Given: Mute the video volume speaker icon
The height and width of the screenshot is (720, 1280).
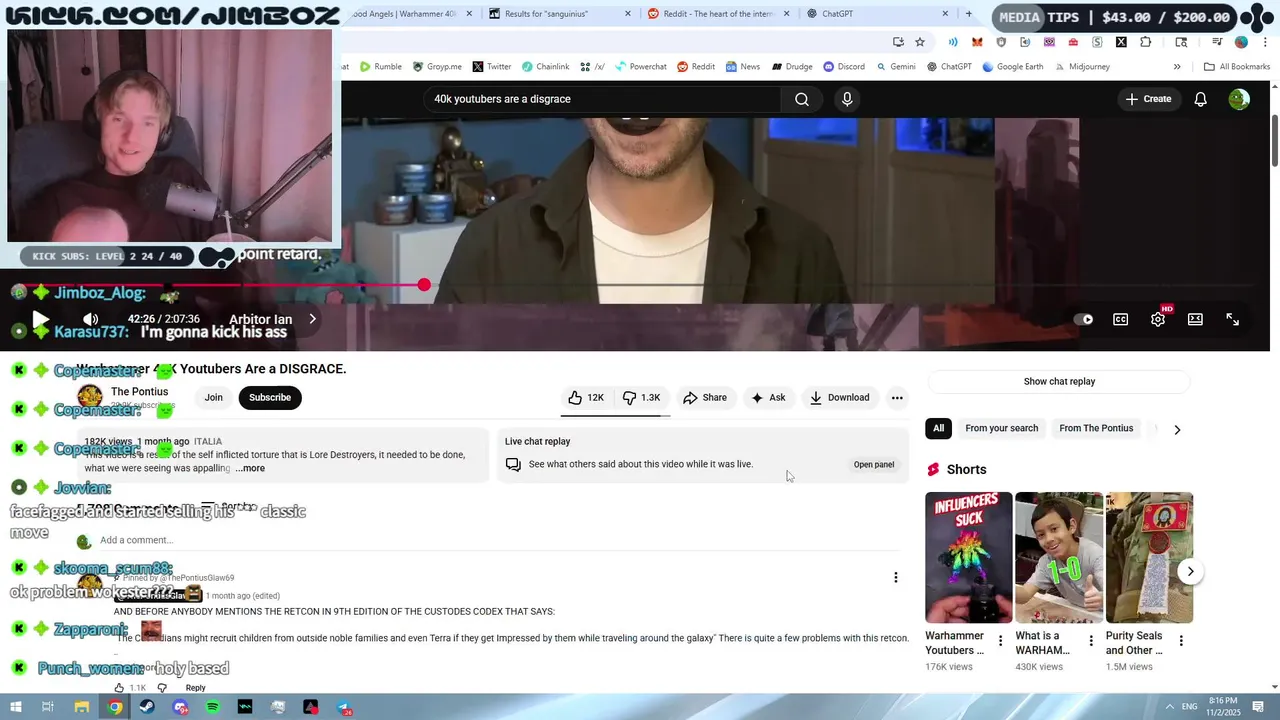Looking at the screenshot, I should (x=90, y=320).
